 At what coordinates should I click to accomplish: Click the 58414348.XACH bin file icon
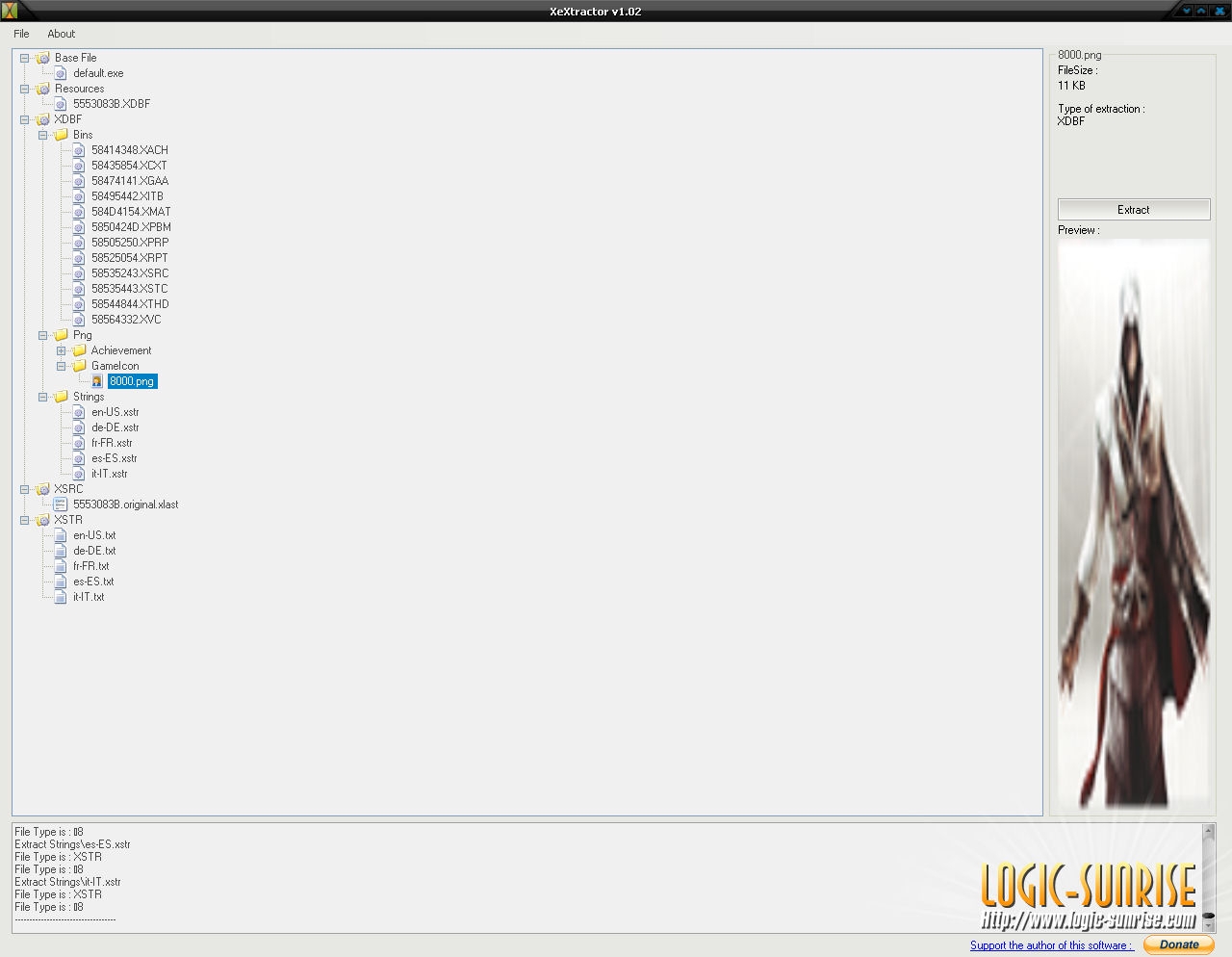79,150
